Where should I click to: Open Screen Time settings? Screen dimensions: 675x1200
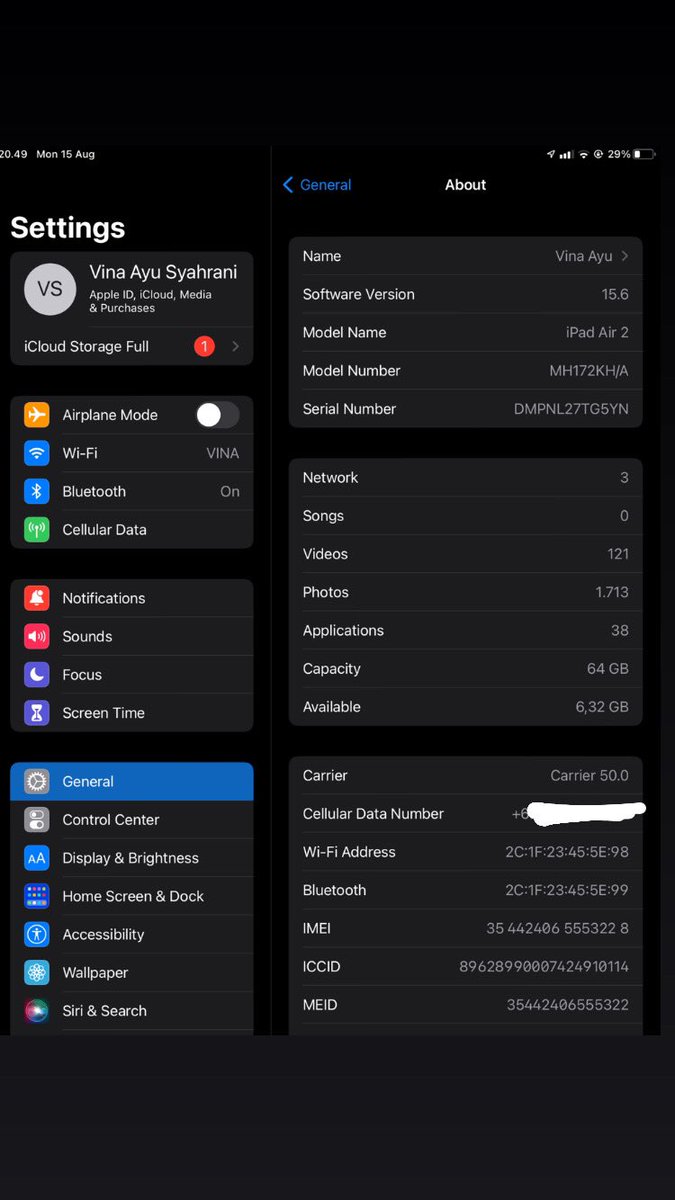[132, 713]
